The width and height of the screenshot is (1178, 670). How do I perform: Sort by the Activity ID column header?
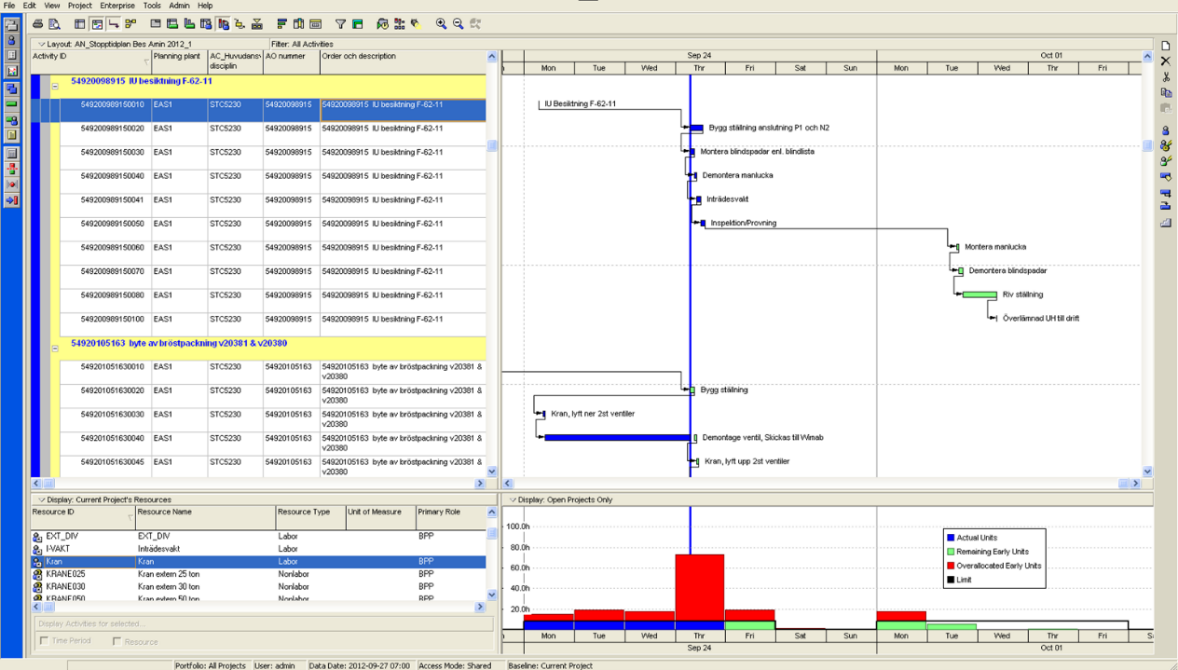point(91,62)
